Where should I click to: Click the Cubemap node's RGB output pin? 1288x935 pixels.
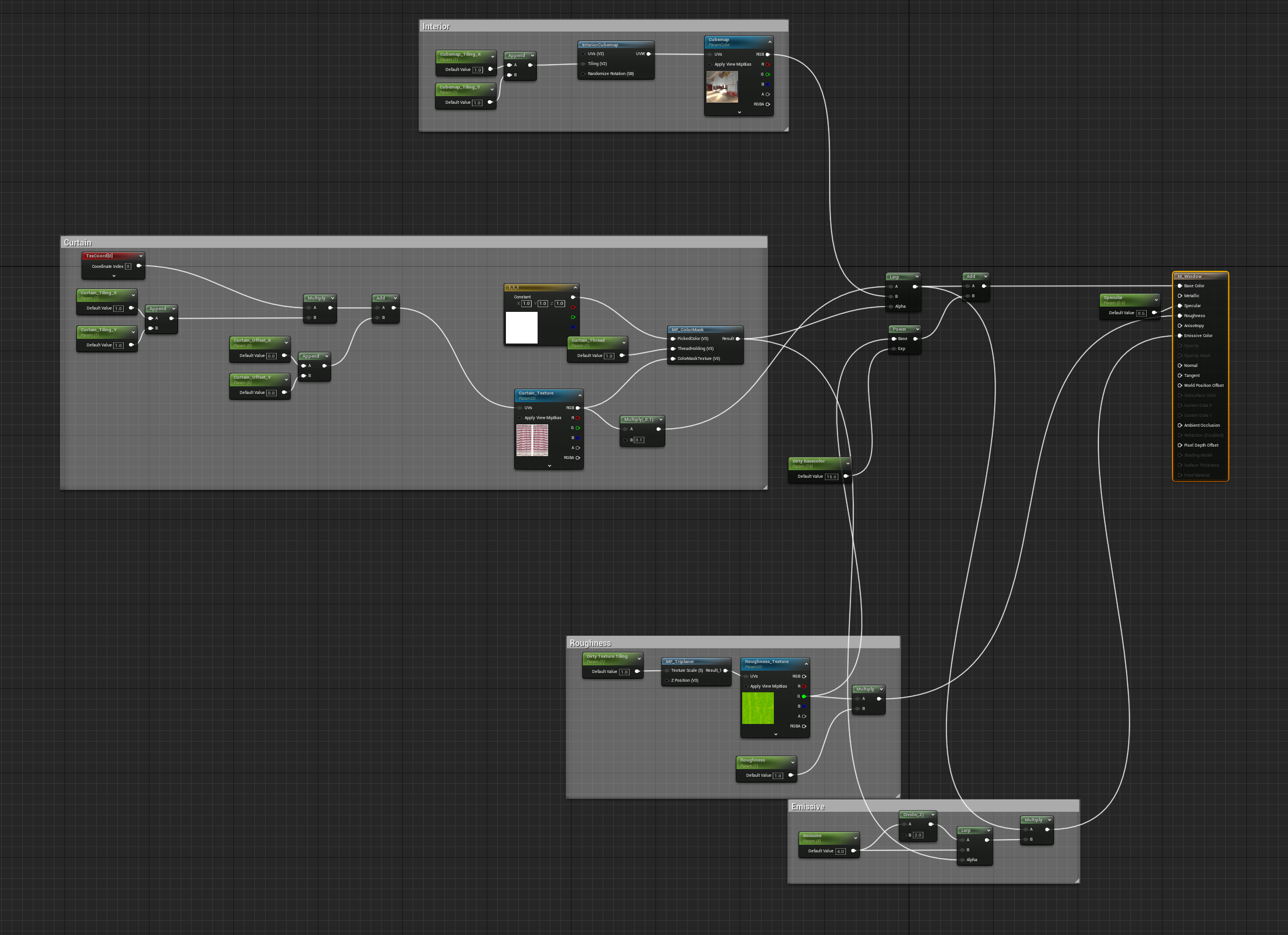(x=768, y=55)
